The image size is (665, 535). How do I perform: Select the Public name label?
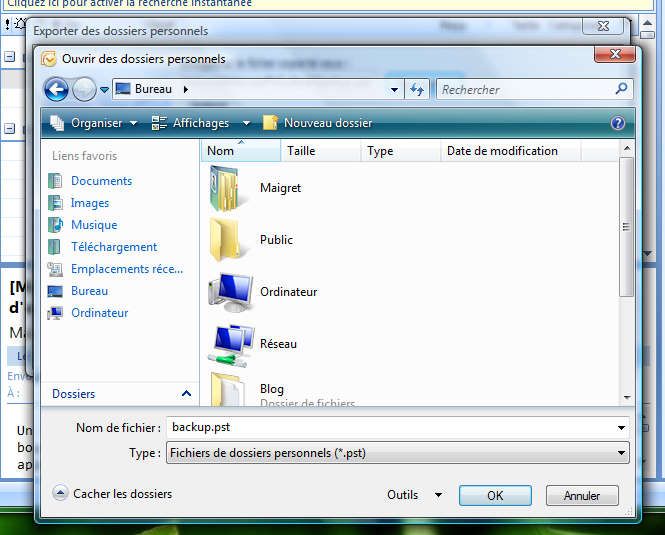pos(277,240)
